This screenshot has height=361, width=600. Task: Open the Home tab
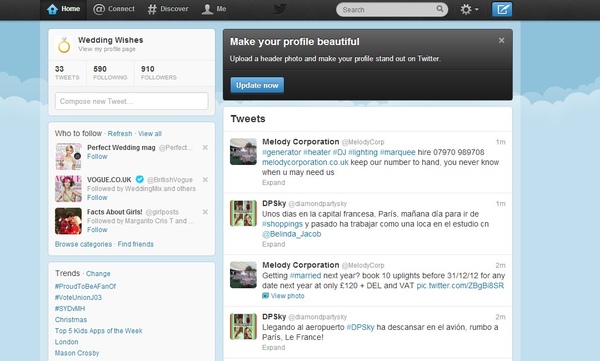(64, 9)
